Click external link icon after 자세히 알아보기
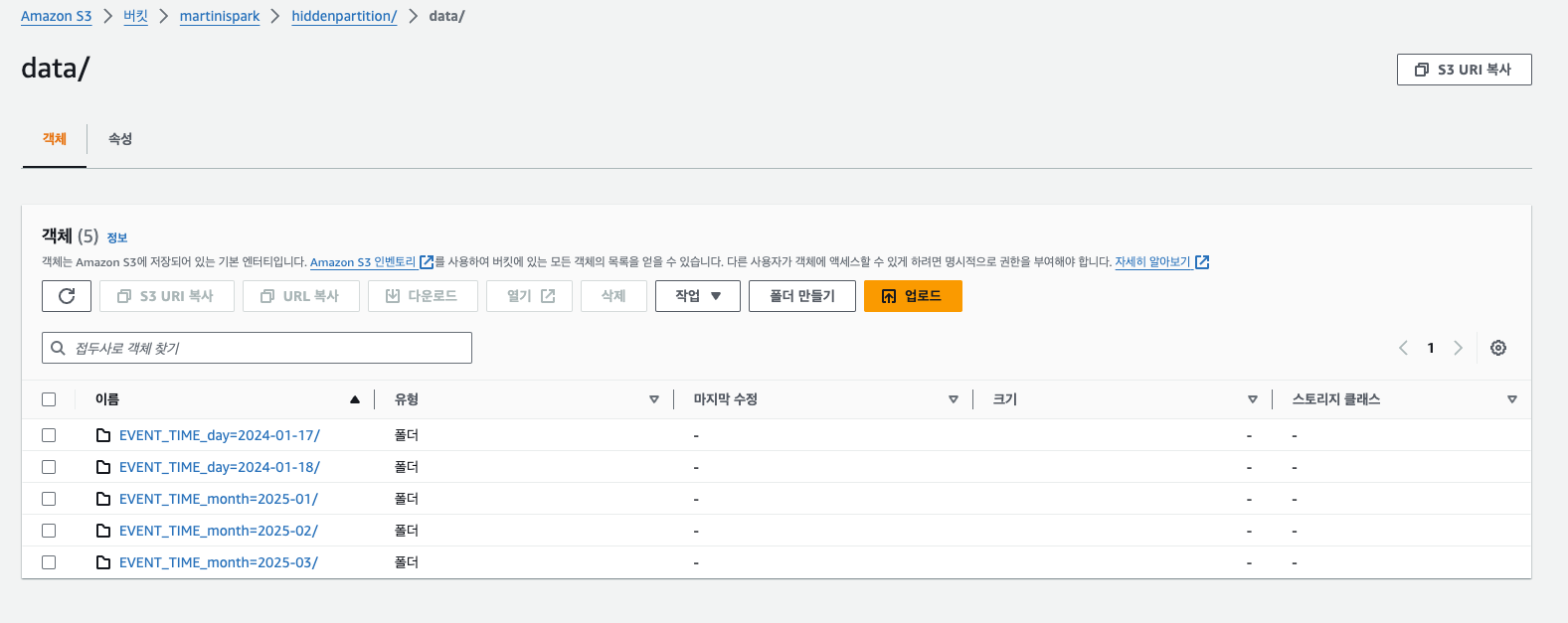 (x=1202, y=262)
